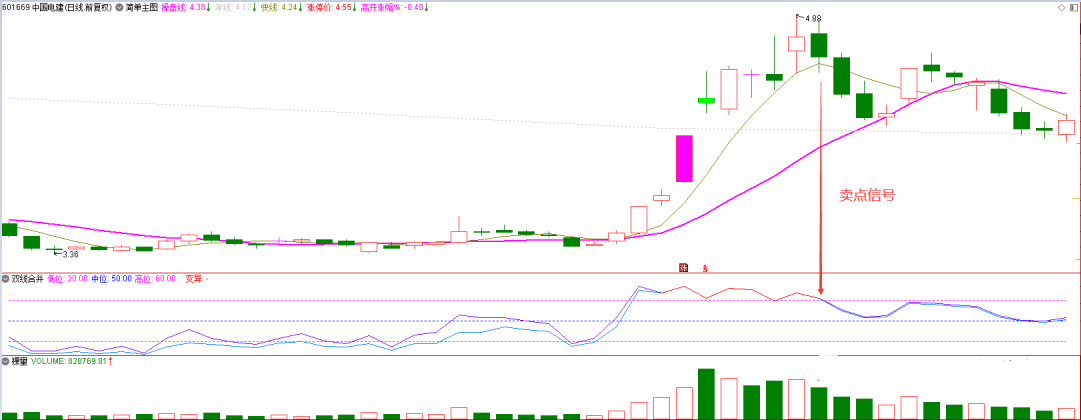This screenshot has width=1081, height=420.
Task: Click the diamond icon in the top-right corner
Action: point(1062,8)
